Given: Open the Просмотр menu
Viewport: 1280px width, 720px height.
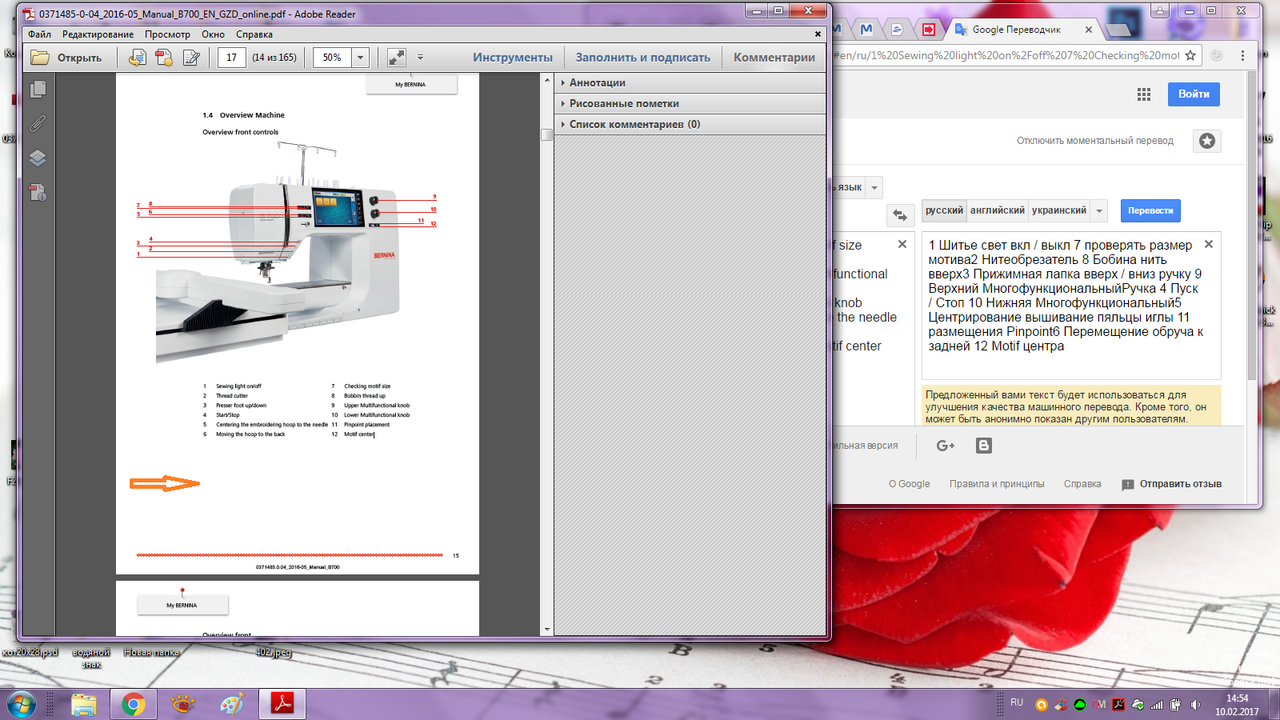Looking at the screenshot, I should [167, 34].
